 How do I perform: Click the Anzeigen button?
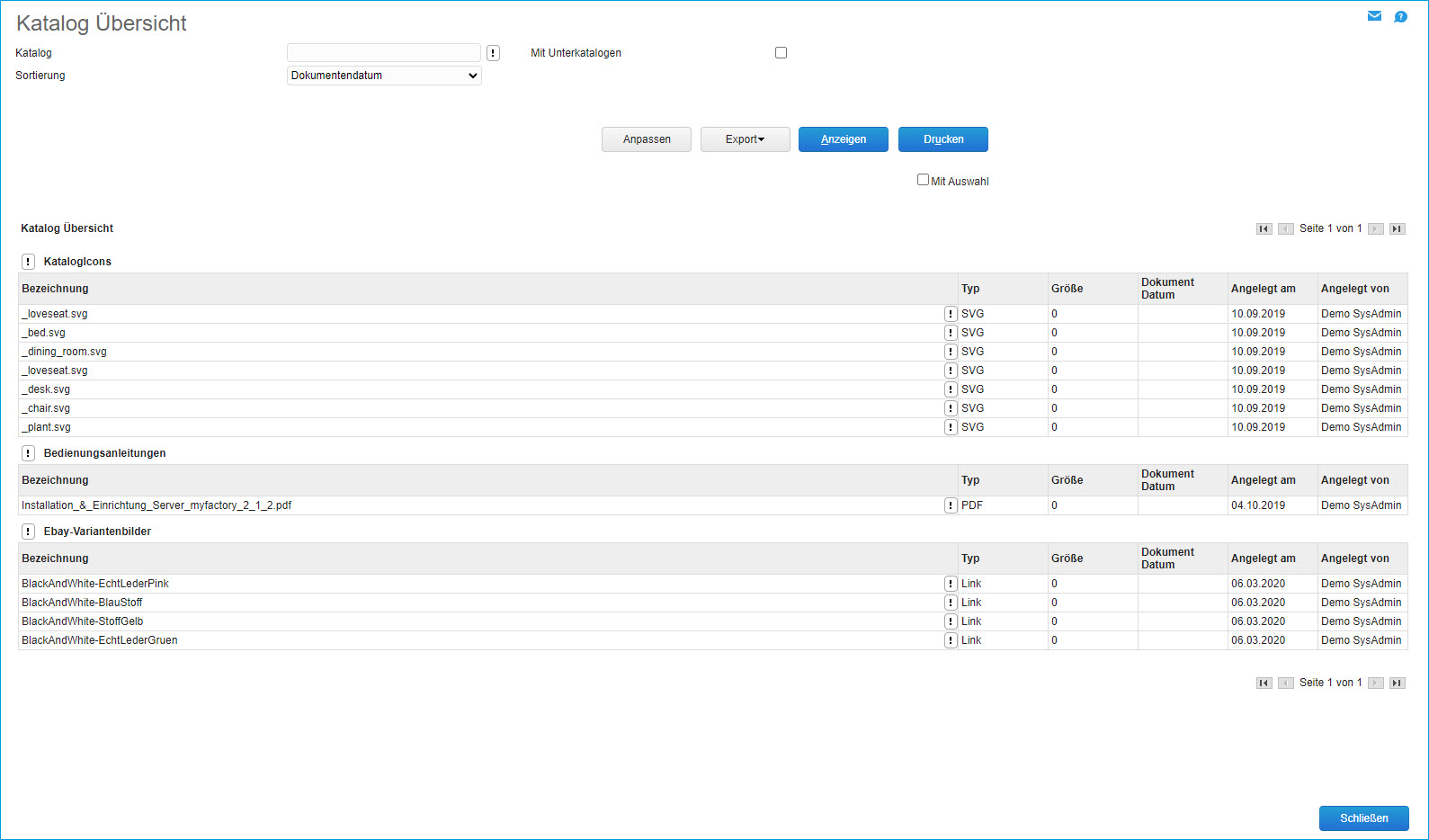click(843, 139)
